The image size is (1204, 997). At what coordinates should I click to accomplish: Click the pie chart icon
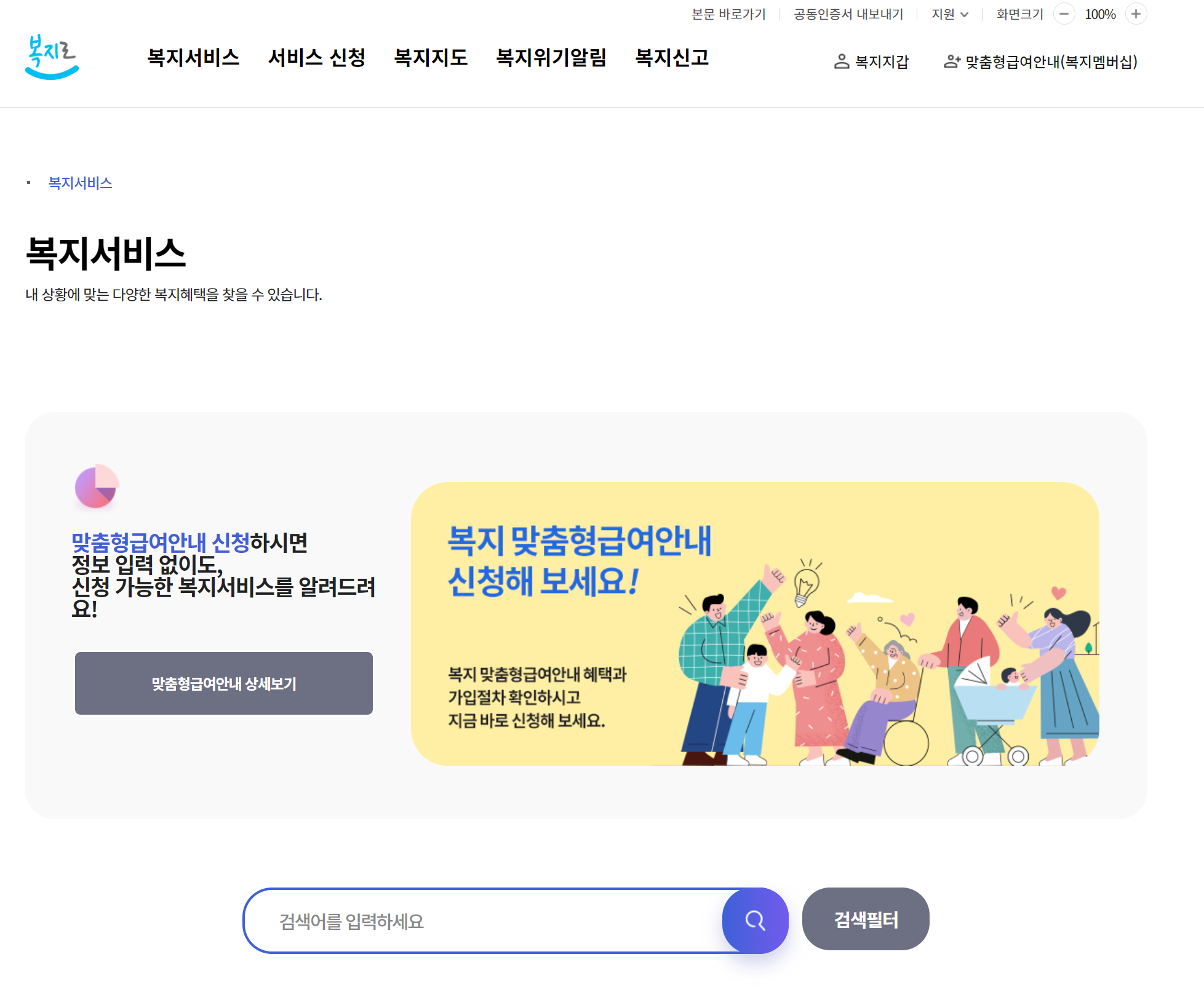[96, 486]
